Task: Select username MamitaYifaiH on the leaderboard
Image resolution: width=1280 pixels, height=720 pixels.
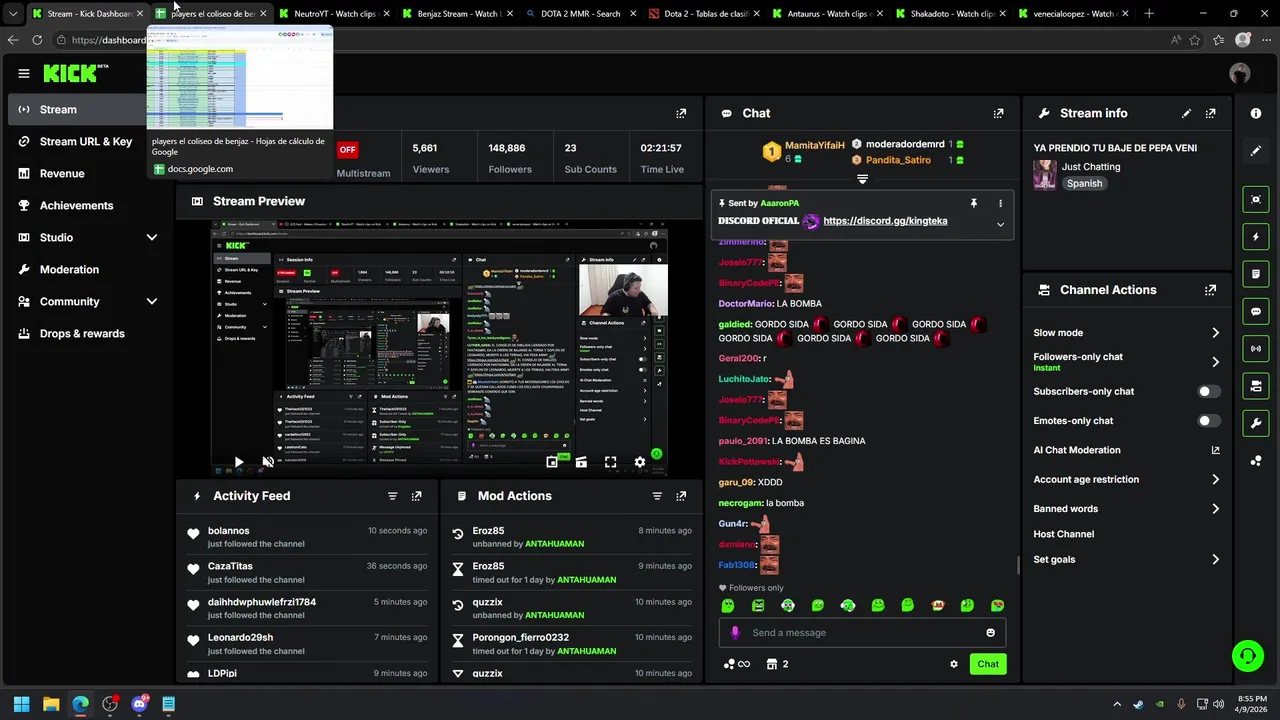Action: click(815, 146)
